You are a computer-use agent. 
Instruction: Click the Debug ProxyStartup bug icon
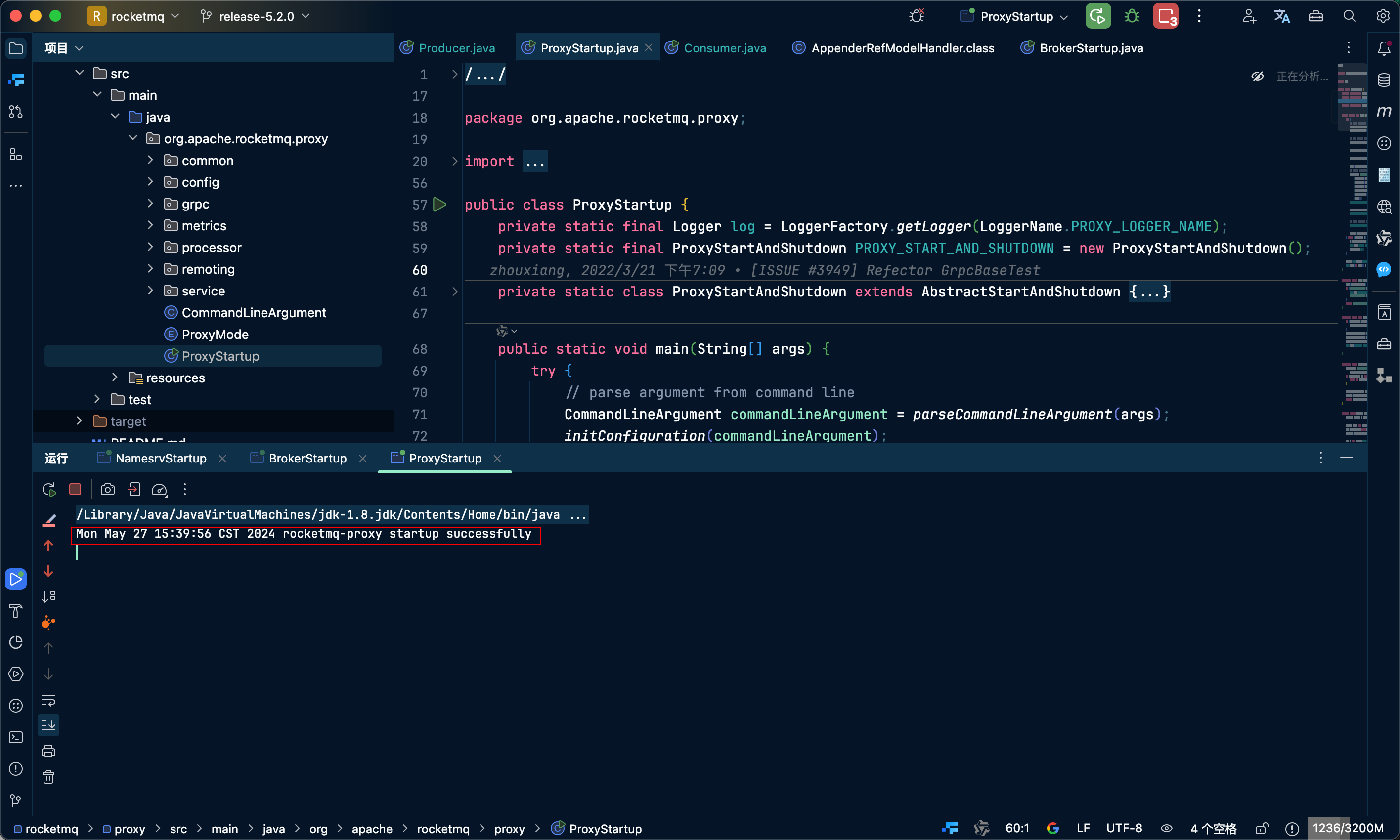[1132, 16]
